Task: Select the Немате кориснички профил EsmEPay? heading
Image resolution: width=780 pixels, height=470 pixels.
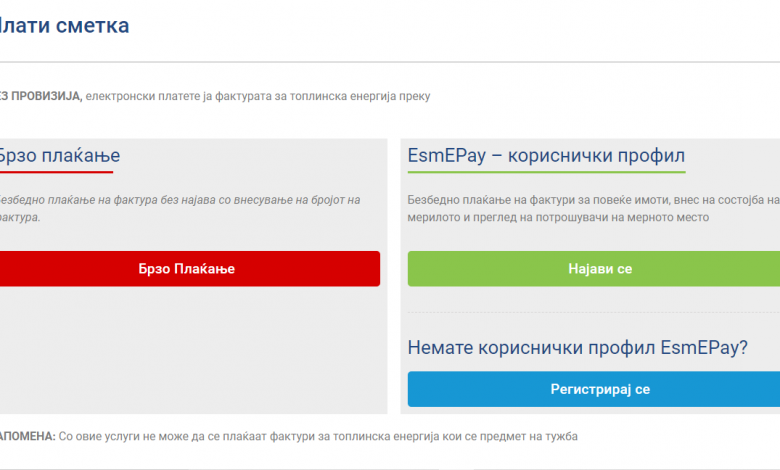Action: pos(578,348)
